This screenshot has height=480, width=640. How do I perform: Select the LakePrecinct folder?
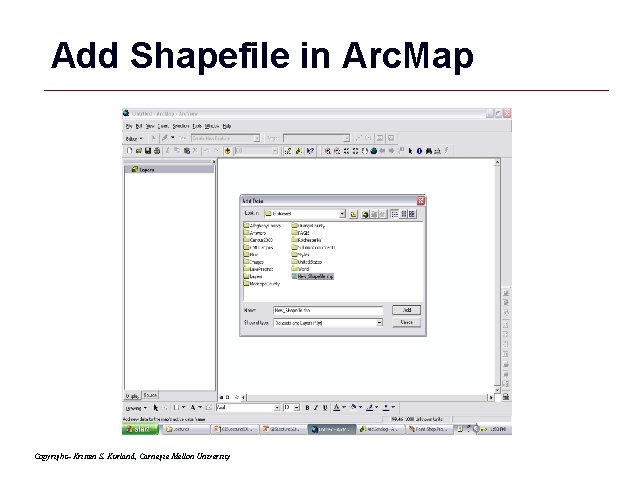pyautogui.click(x=258, y=269)
